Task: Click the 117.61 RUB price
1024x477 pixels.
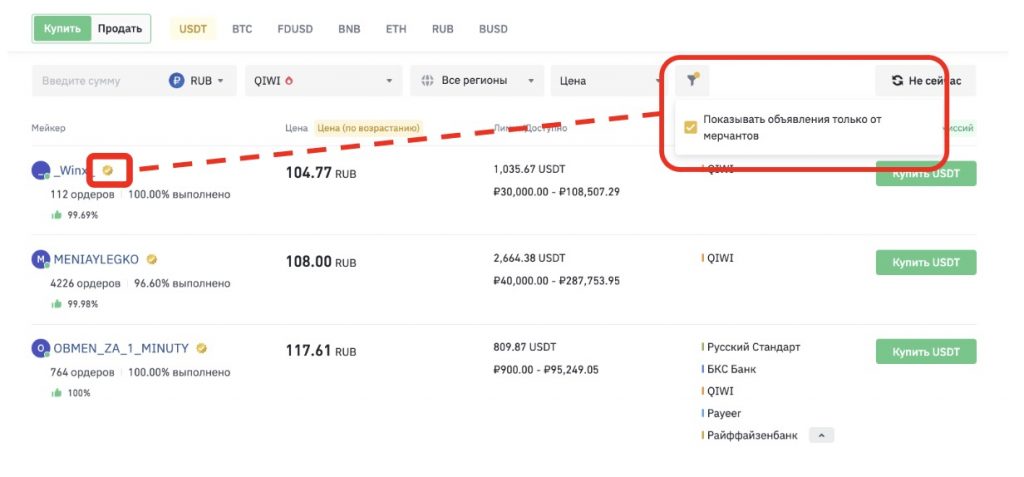Action: [x=321, y=351]
